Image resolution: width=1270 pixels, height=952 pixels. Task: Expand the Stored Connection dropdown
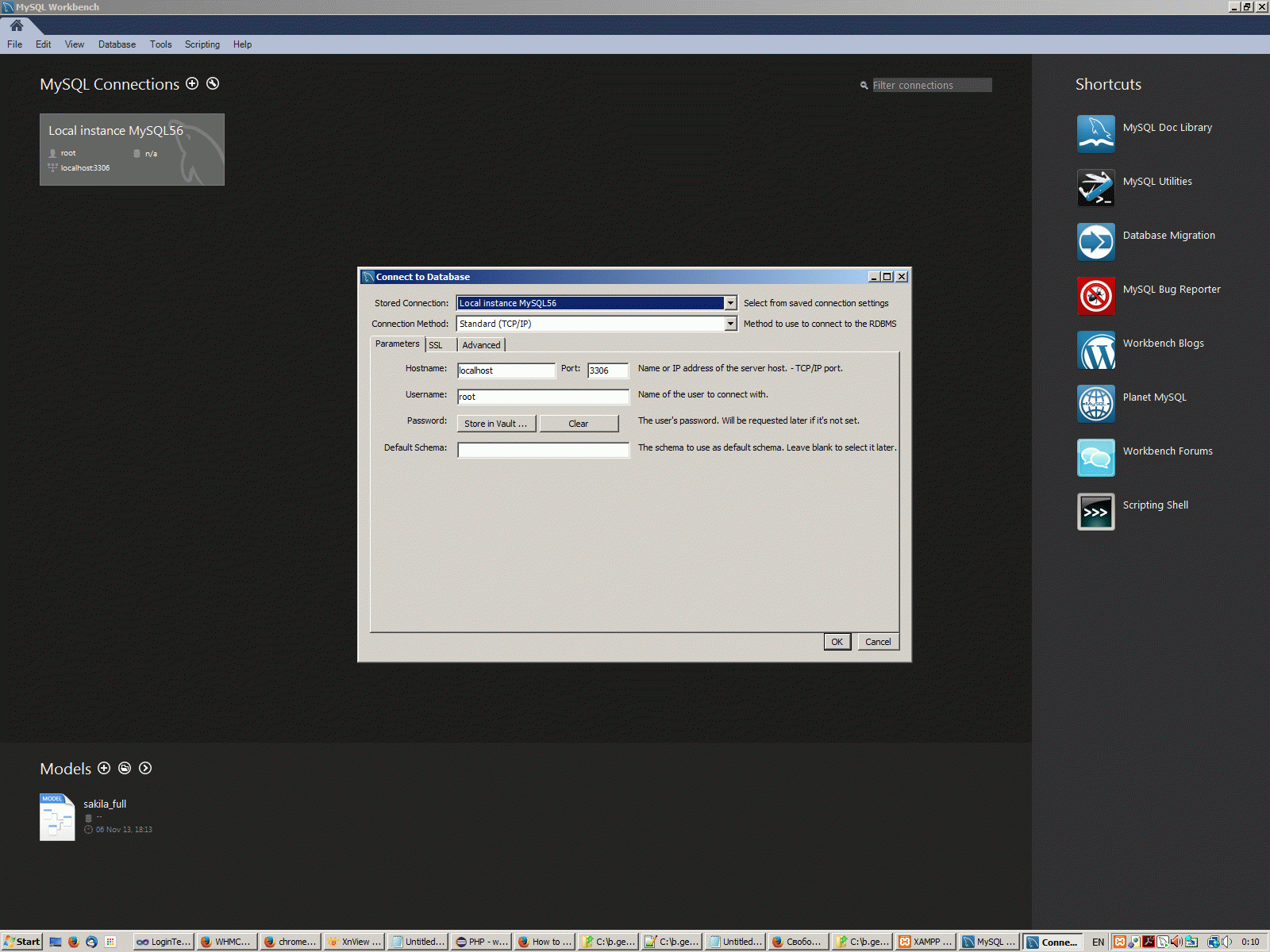tap(730, 303)
